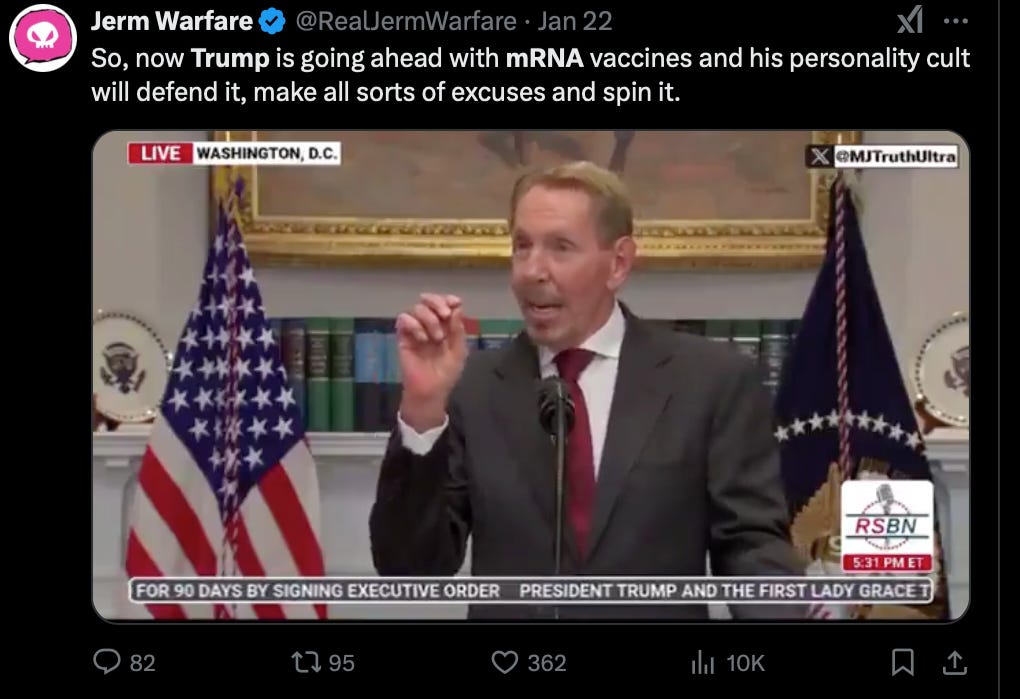View analytics via the bar chart icon

click(x=703, y=662)
